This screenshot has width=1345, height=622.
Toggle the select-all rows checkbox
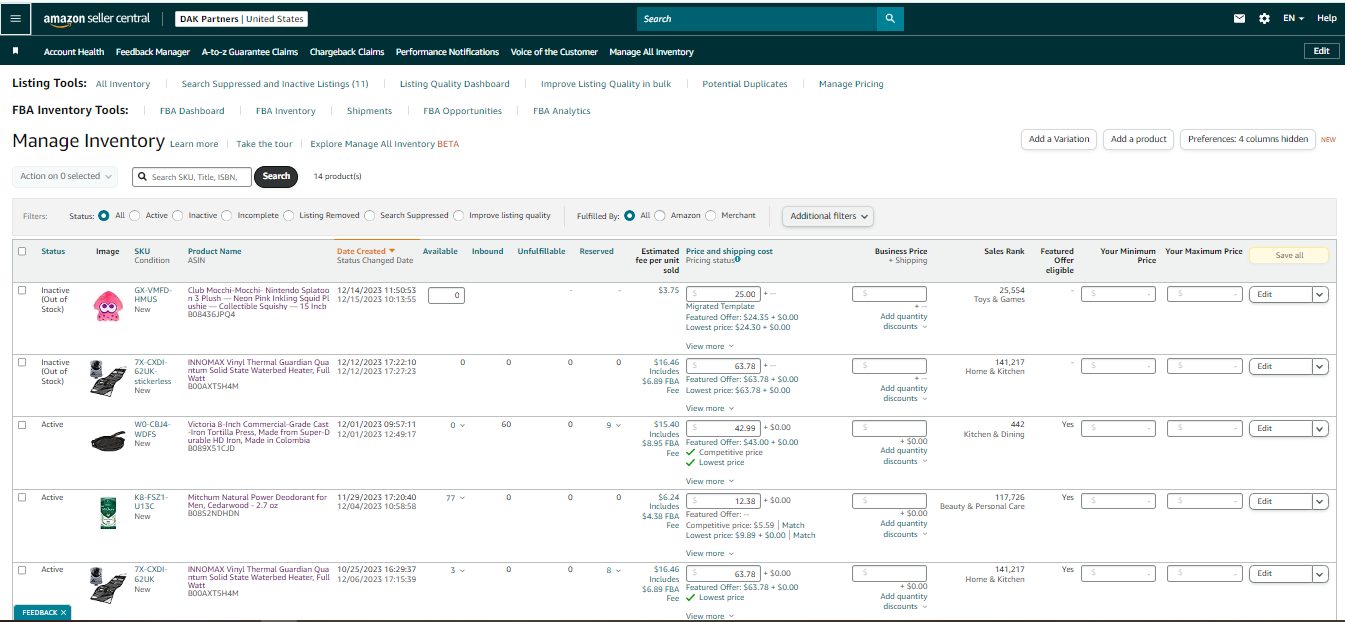(23, 251)
